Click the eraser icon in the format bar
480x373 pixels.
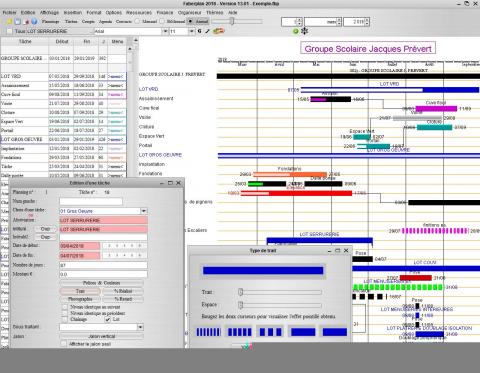tap(219, 31)
